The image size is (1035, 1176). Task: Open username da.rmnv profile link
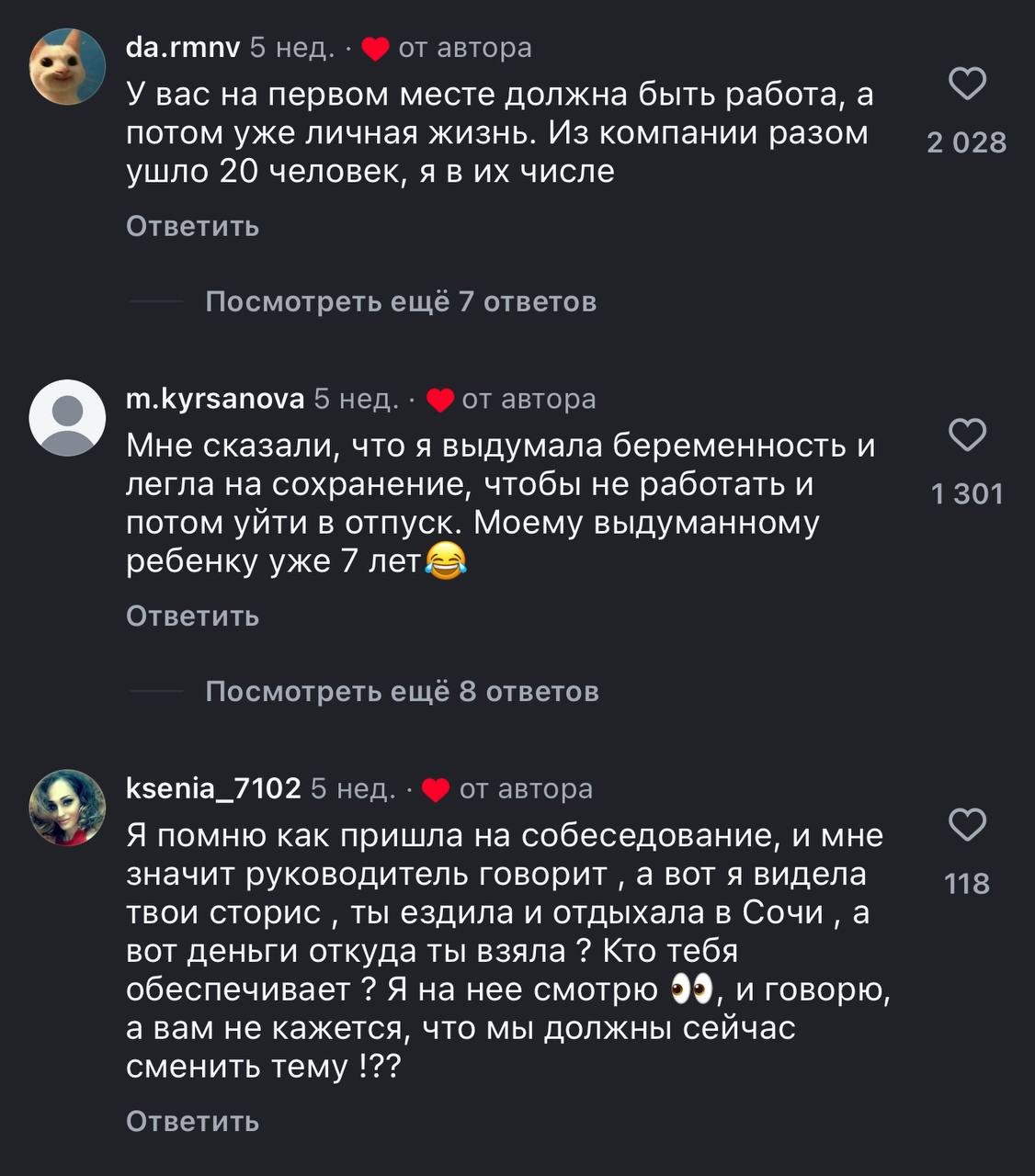point(182,47)
